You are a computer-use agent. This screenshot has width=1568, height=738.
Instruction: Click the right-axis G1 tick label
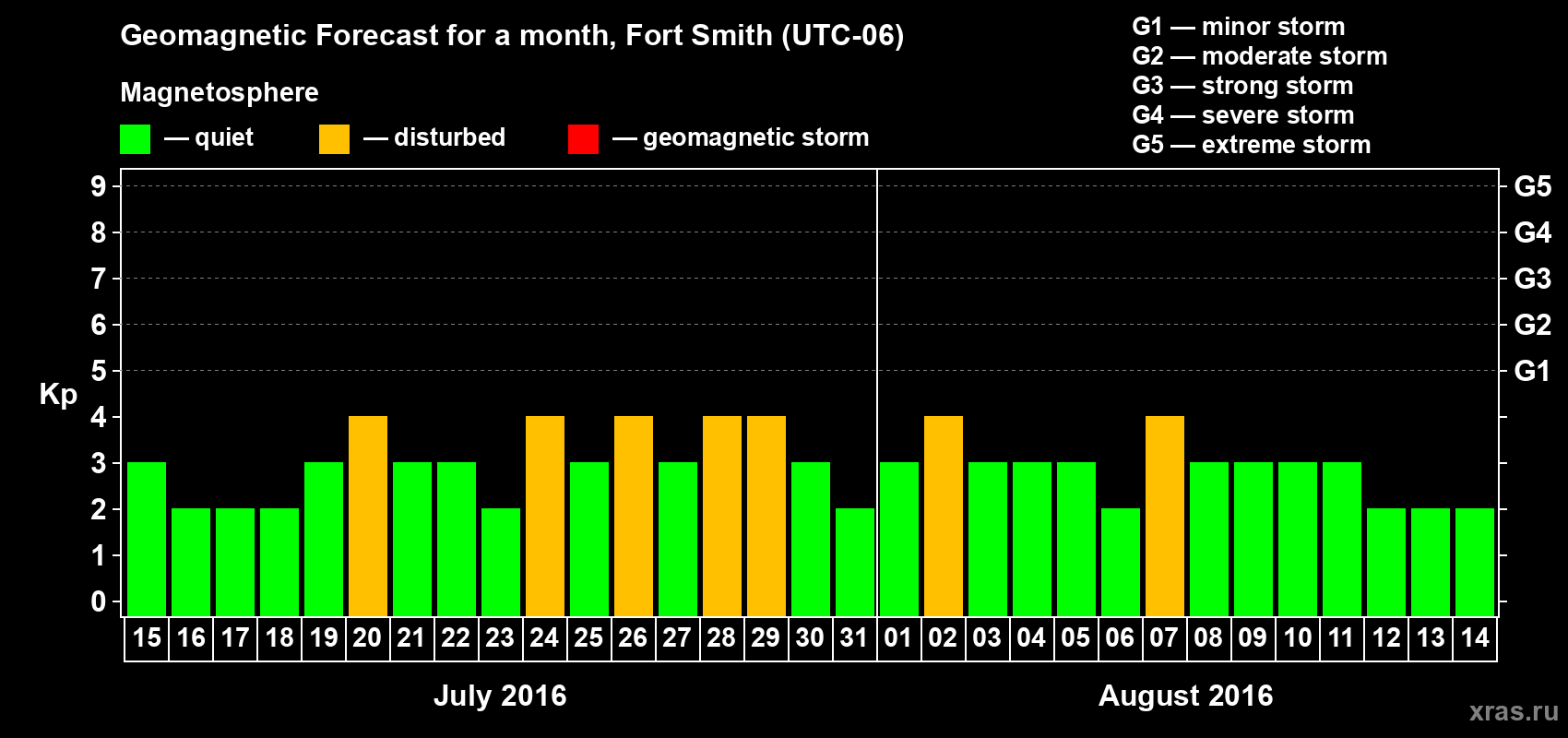[1532, 371]
